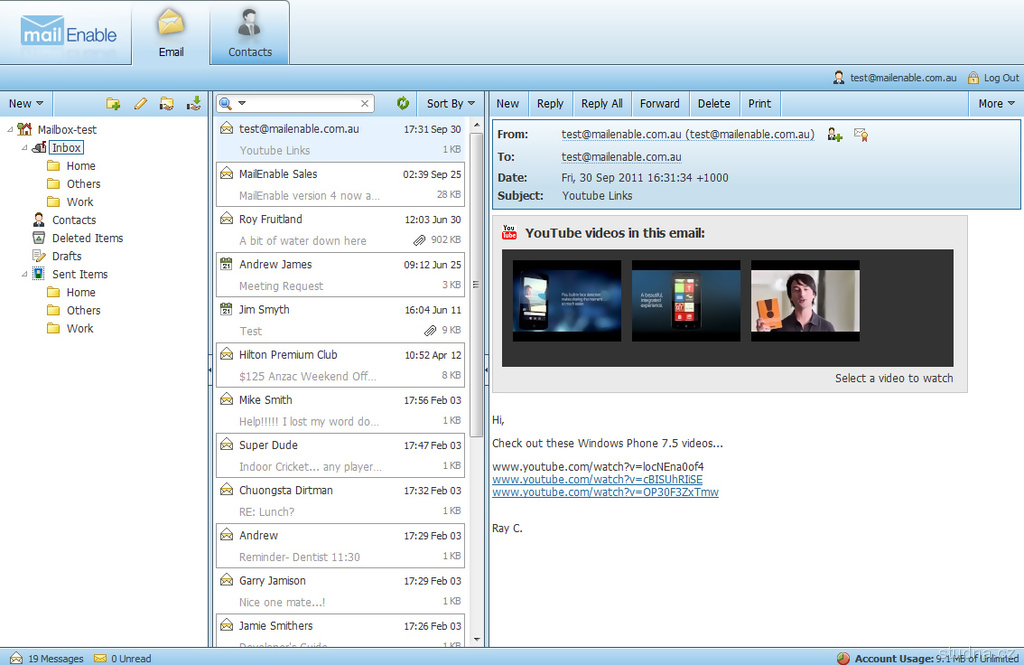Click the share folder icon in folder toolbar
1024x665 pixels.
pyautogui.click(x=167, y=104)
